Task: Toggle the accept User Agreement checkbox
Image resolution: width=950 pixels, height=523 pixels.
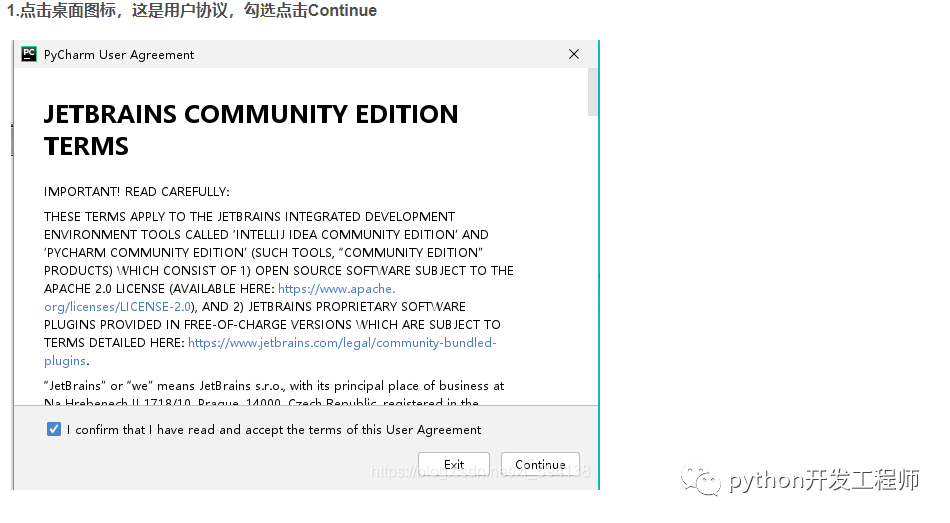Action: (x=53, y=429)
